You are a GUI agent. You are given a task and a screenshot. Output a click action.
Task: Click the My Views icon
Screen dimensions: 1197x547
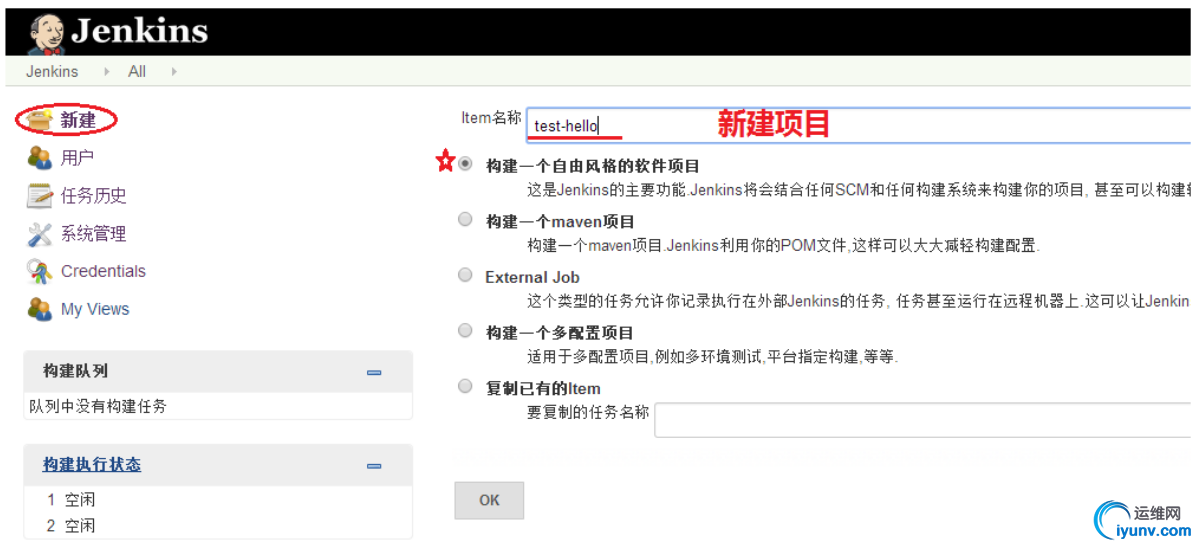39,309
